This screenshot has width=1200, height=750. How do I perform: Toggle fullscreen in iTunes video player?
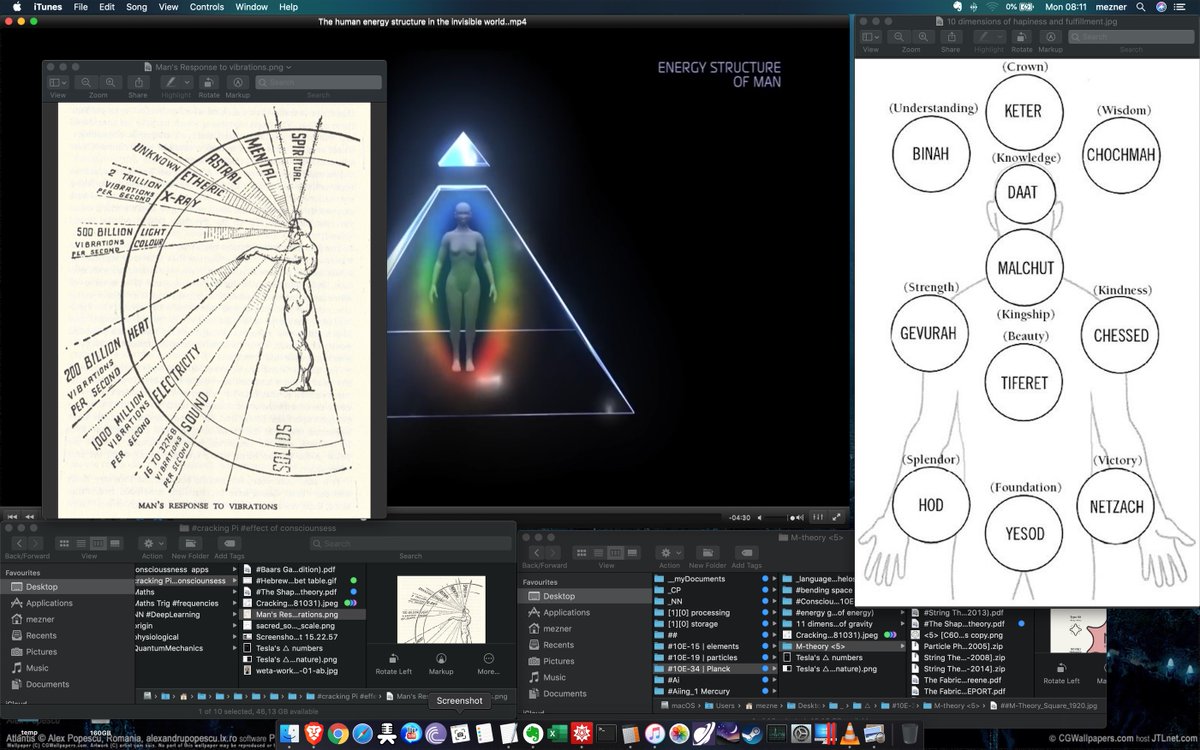[837, 517]
